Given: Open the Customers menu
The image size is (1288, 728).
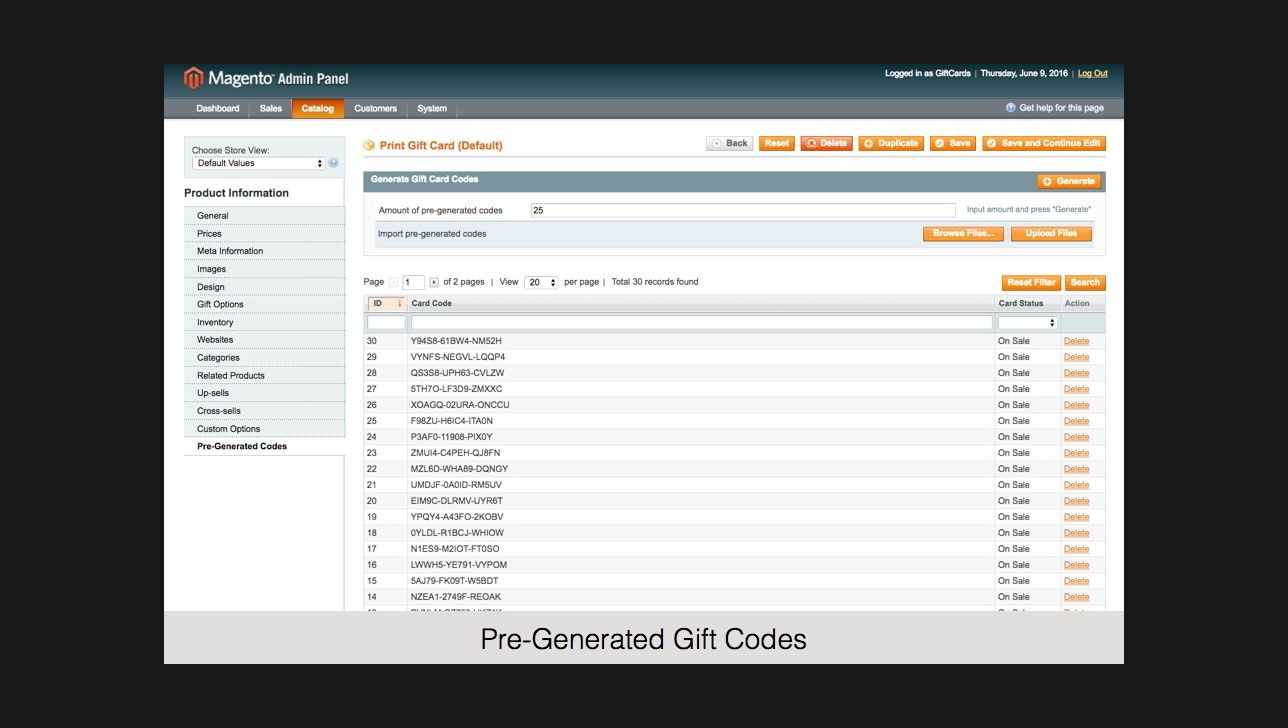Looking at the screenshot, I should point(375,108).
